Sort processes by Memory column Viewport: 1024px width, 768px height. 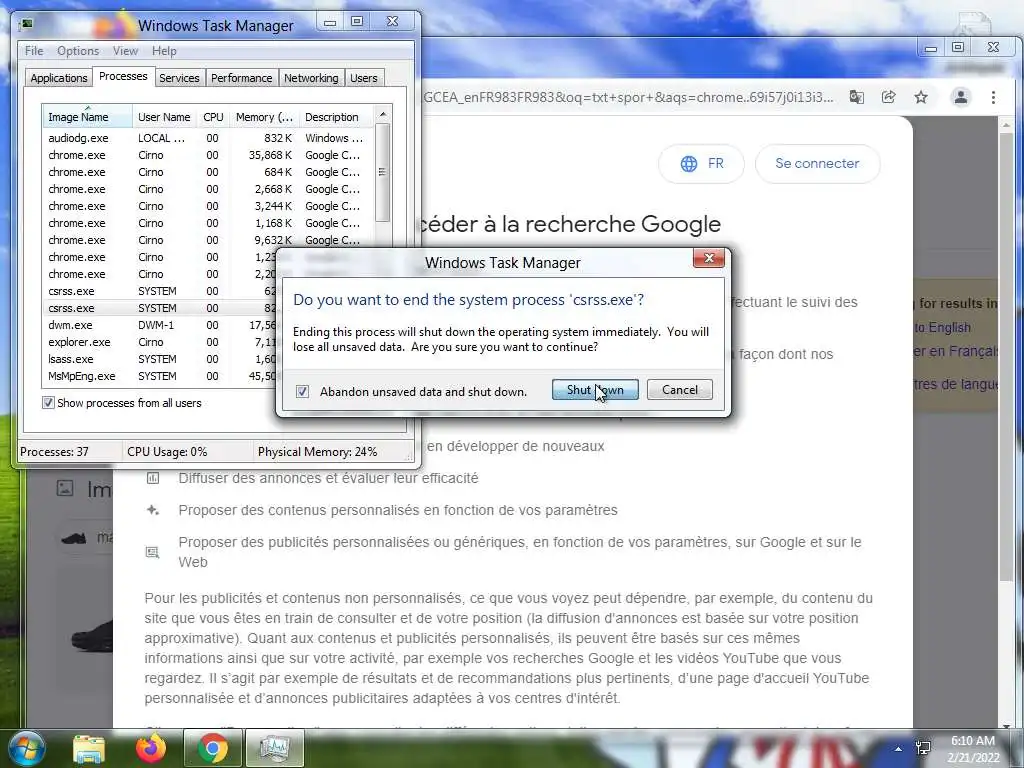pos(264,117)
